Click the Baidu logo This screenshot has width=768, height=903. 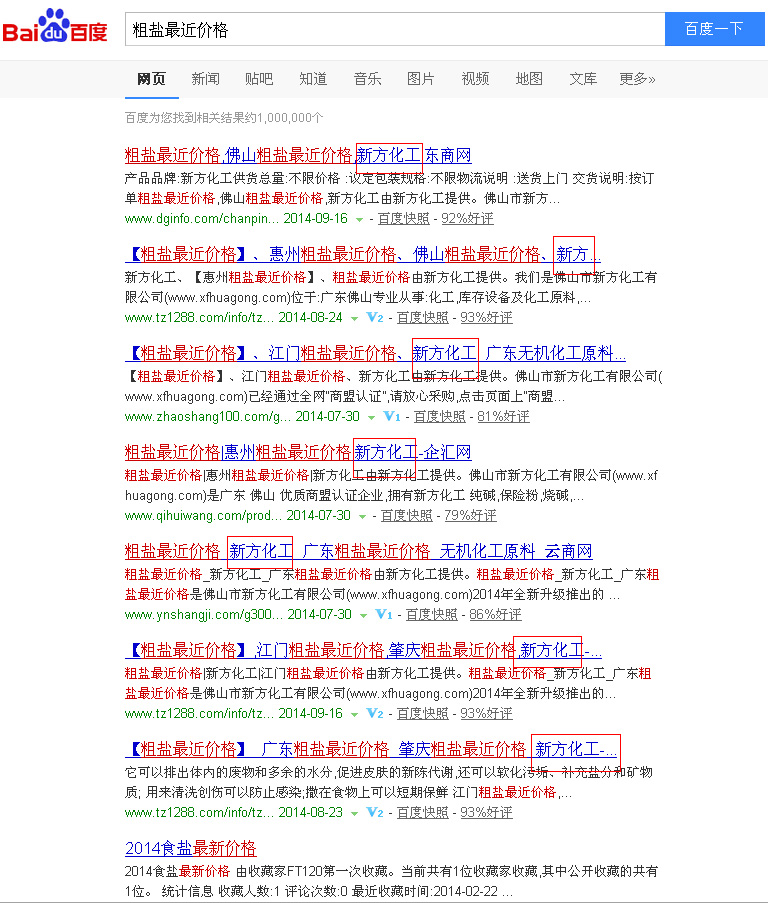(55, 26)
